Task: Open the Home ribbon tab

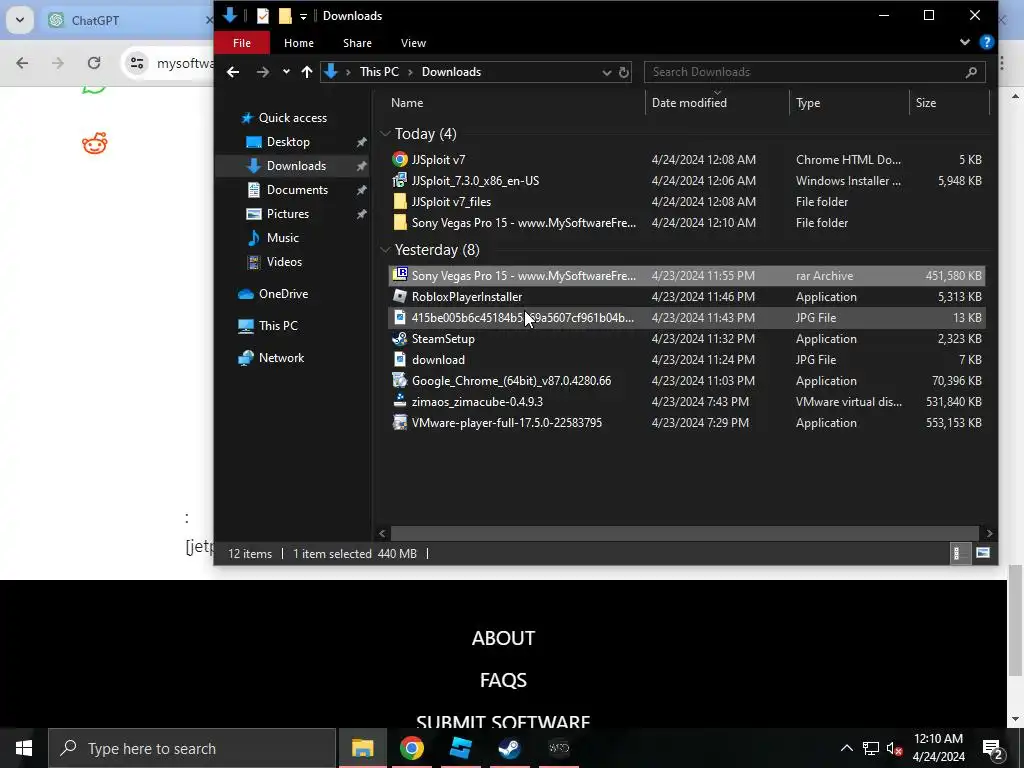Action: tap(298, 43)
